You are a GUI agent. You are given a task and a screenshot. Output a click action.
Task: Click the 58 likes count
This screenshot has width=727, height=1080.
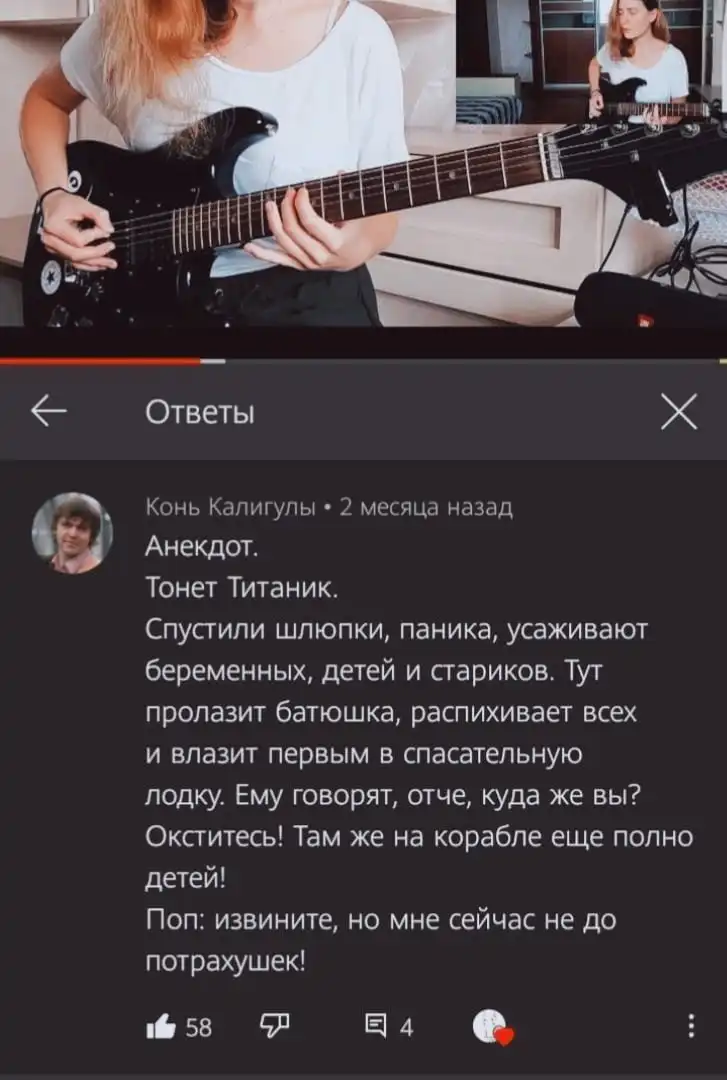tap(198, 1028)
